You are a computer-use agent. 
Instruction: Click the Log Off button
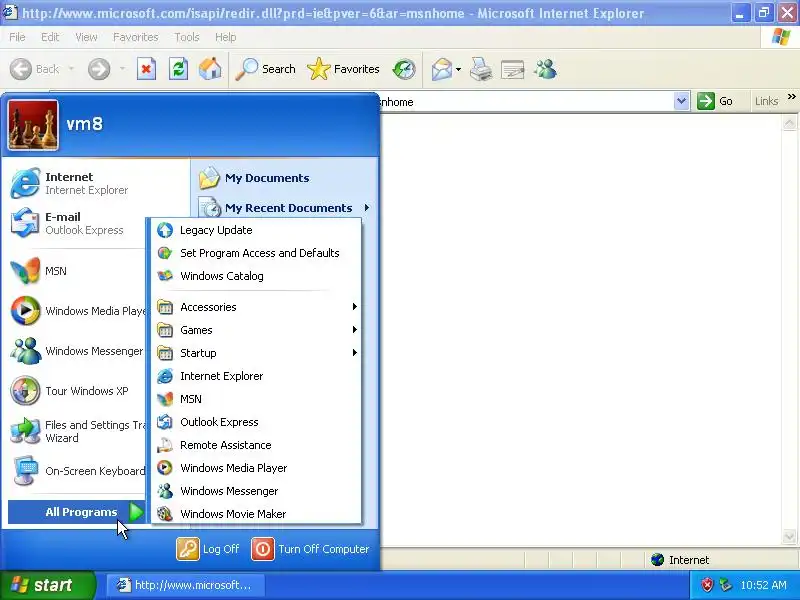coord(208,549)
